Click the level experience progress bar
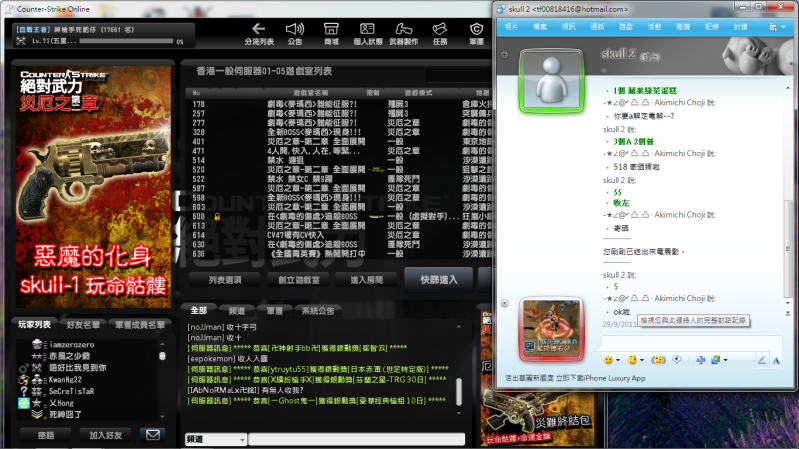Image resolution: width=799 pixels, height=449 pixels. pos(126,41)
